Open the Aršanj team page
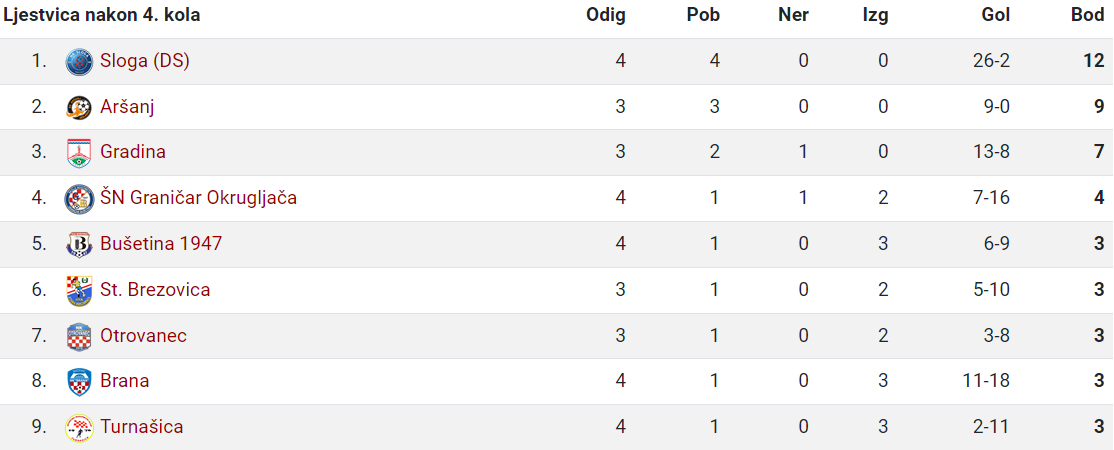The width and height of the screenshot is (1114, 450). pos(127,107)
